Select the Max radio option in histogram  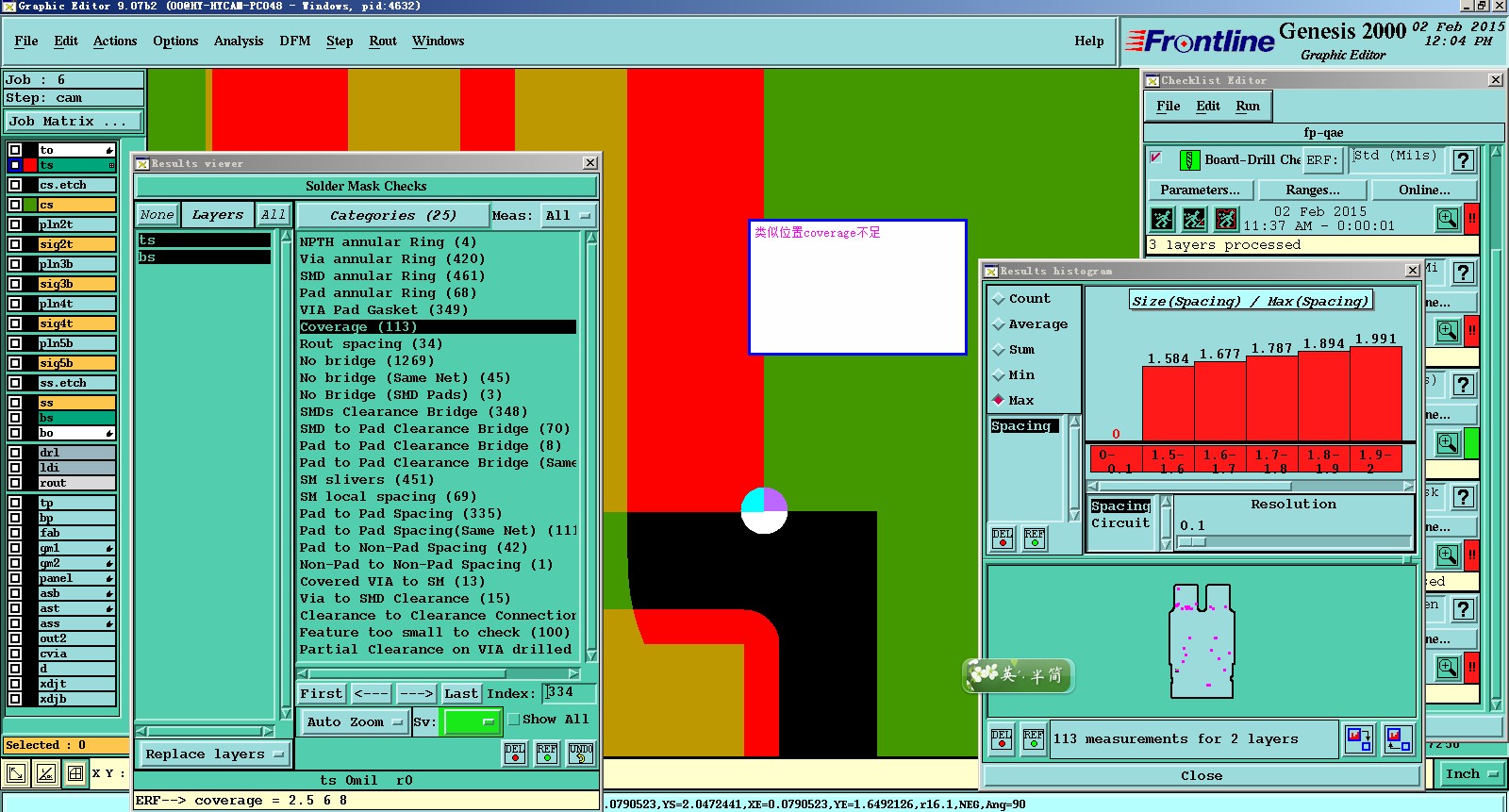[999, 400]
